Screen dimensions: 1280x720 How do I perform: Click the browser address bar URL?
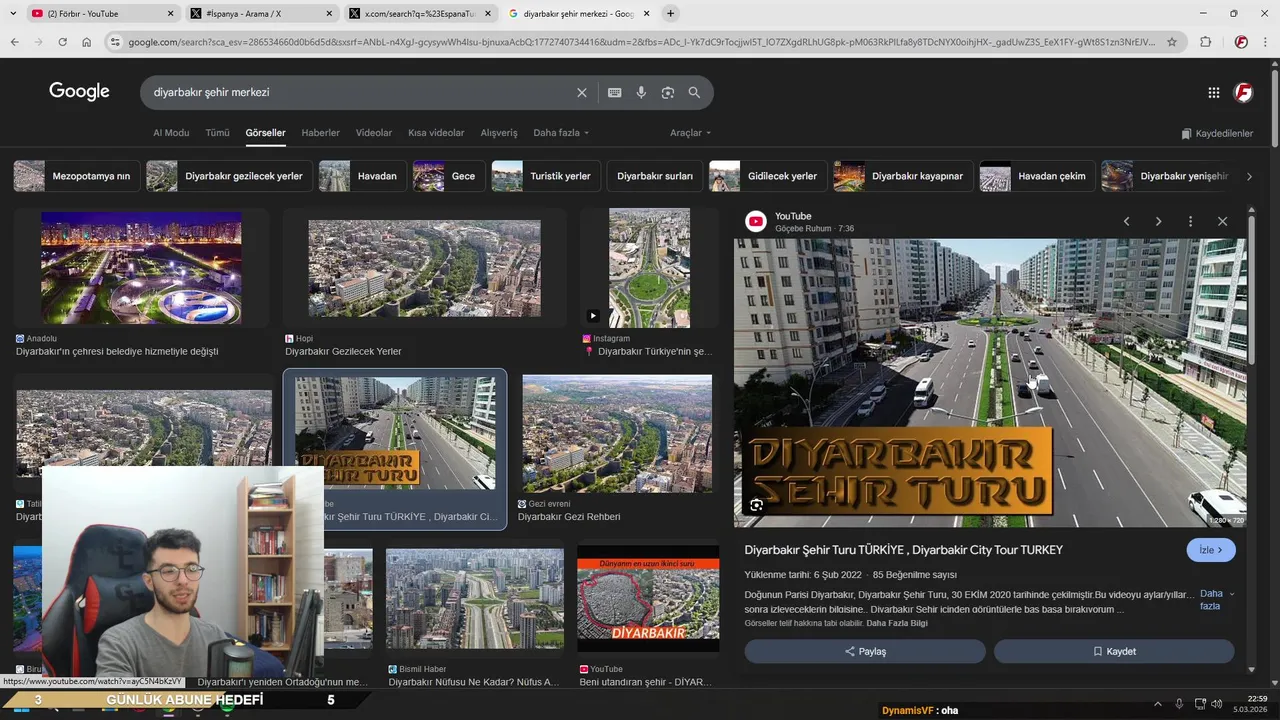click(x=640, y=42)
